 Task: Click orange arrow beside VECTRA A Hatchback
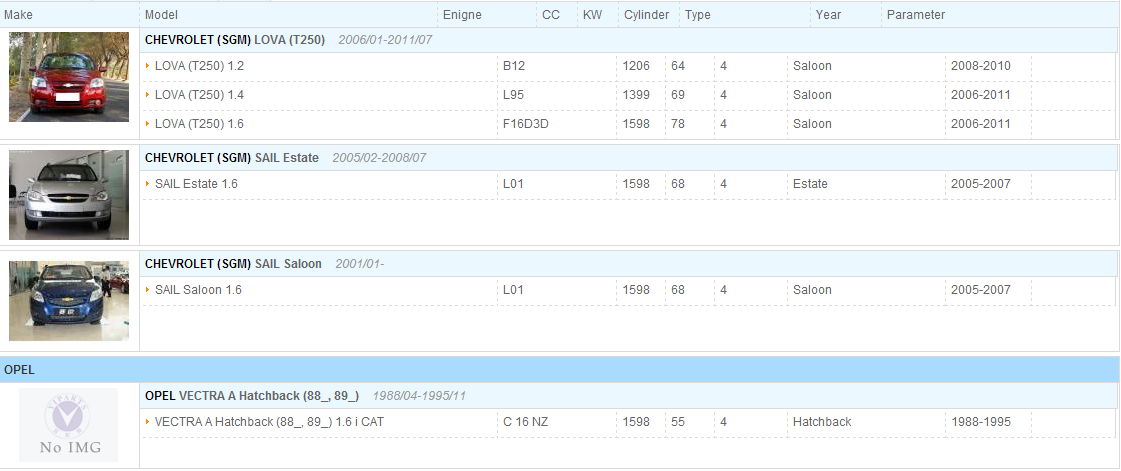(x=147, y=422)
